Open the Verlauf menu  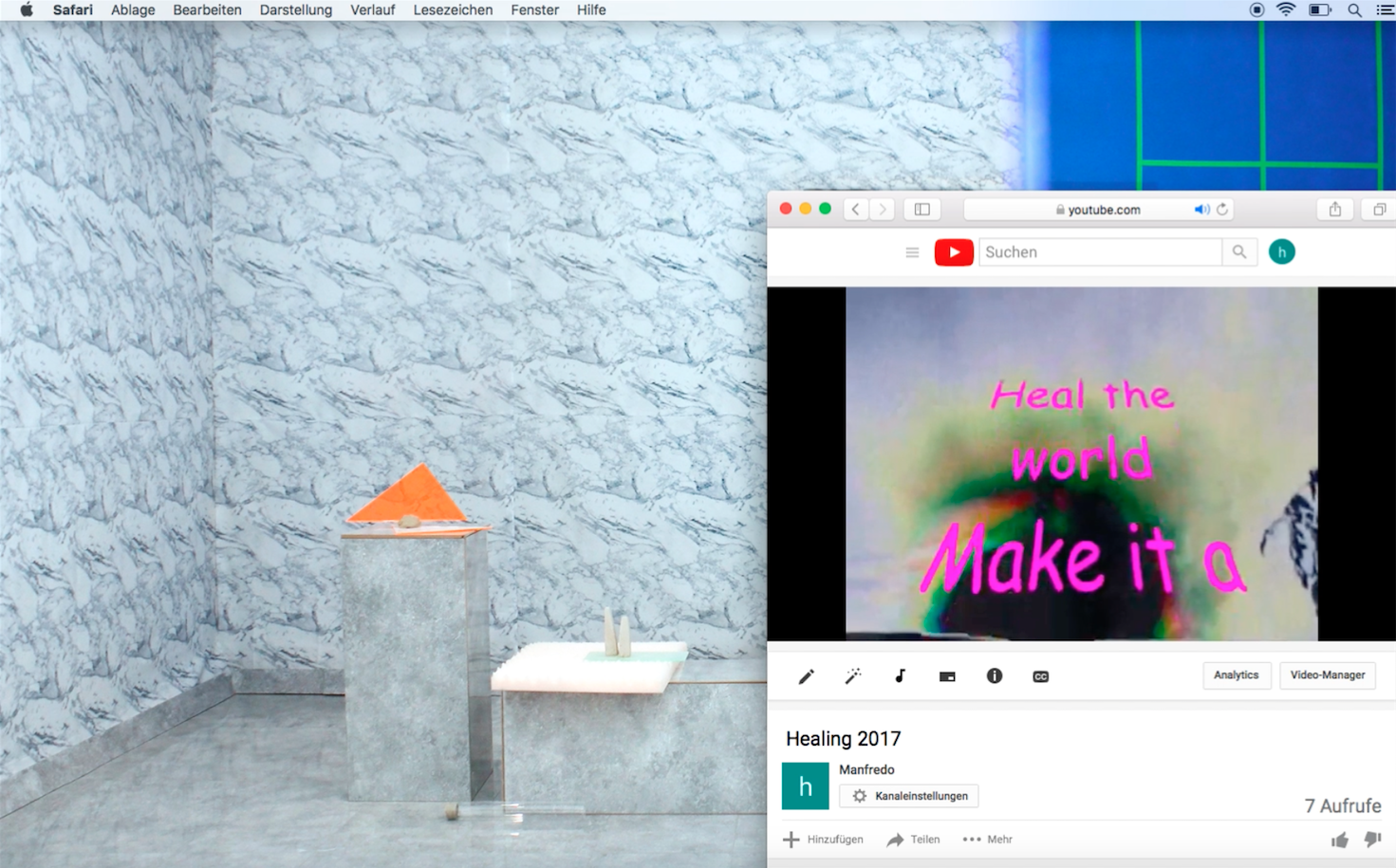pyautogui.click(x=372, y=9)
